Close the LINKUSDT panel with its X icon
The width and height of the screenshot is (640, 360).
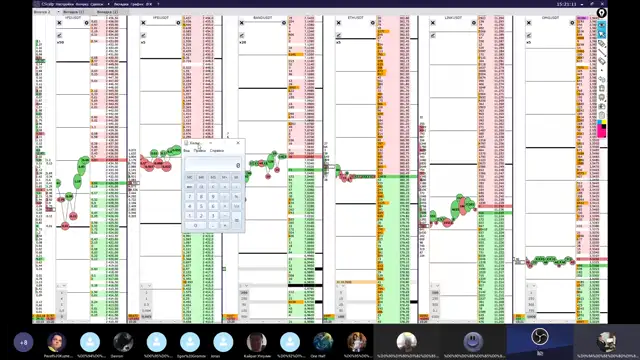click(x=433, y=23)
